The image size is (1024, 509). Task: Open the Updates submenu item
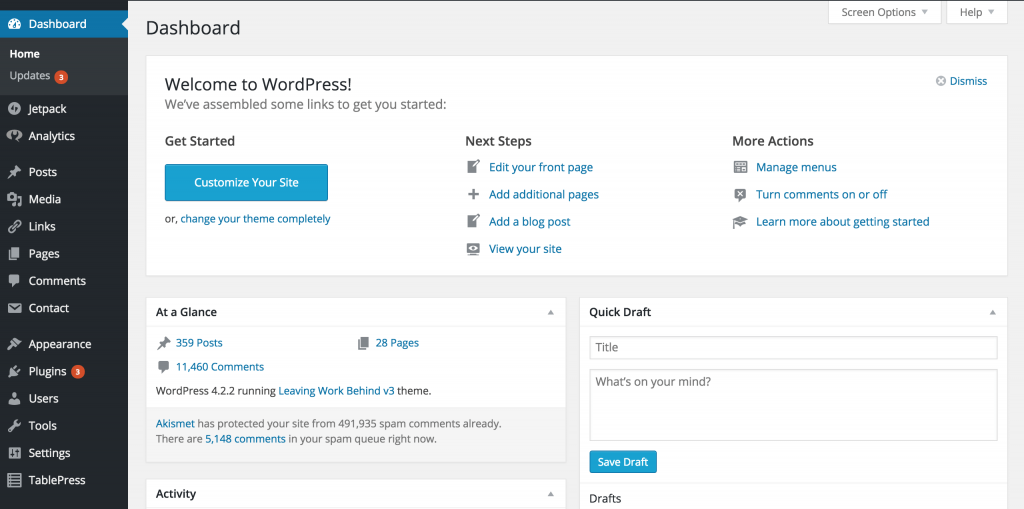pyautogui.click(x=29, y=76)
